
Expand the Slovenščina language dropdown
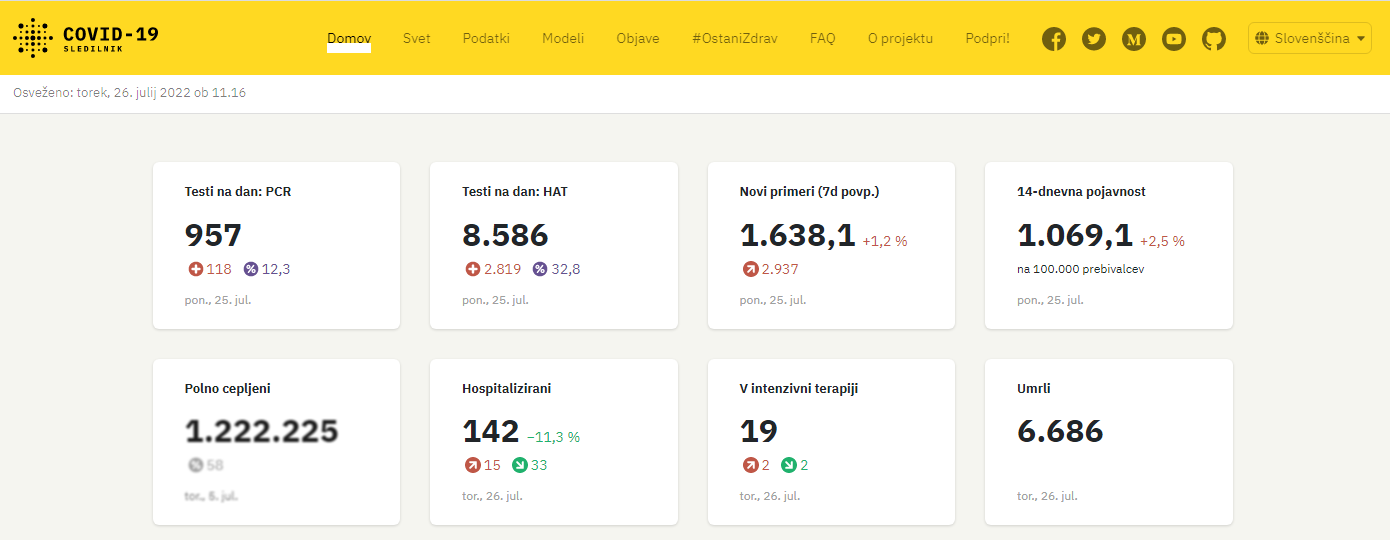click(1310, 39)
